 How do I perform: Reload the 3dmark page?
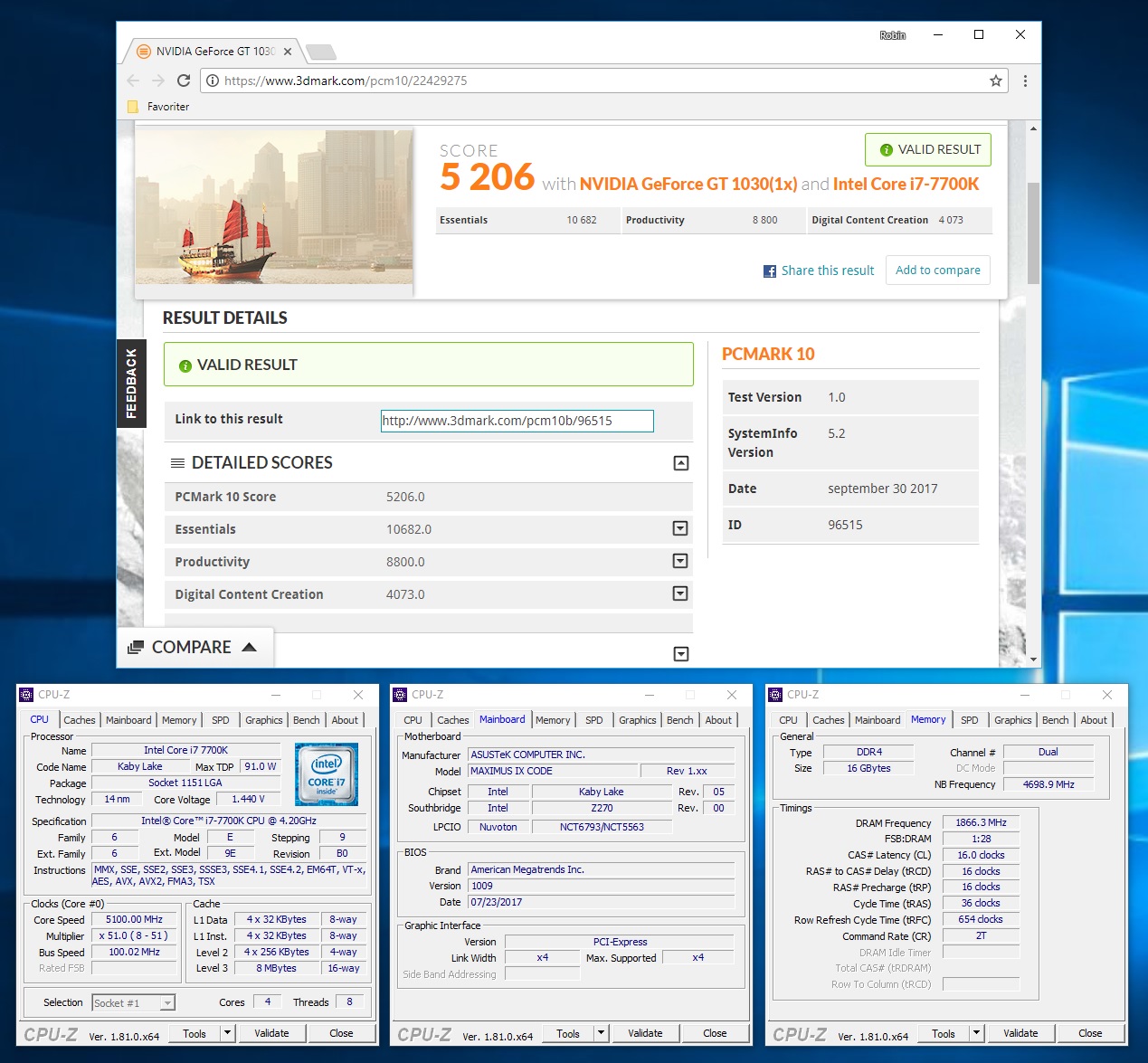(184, 81)
